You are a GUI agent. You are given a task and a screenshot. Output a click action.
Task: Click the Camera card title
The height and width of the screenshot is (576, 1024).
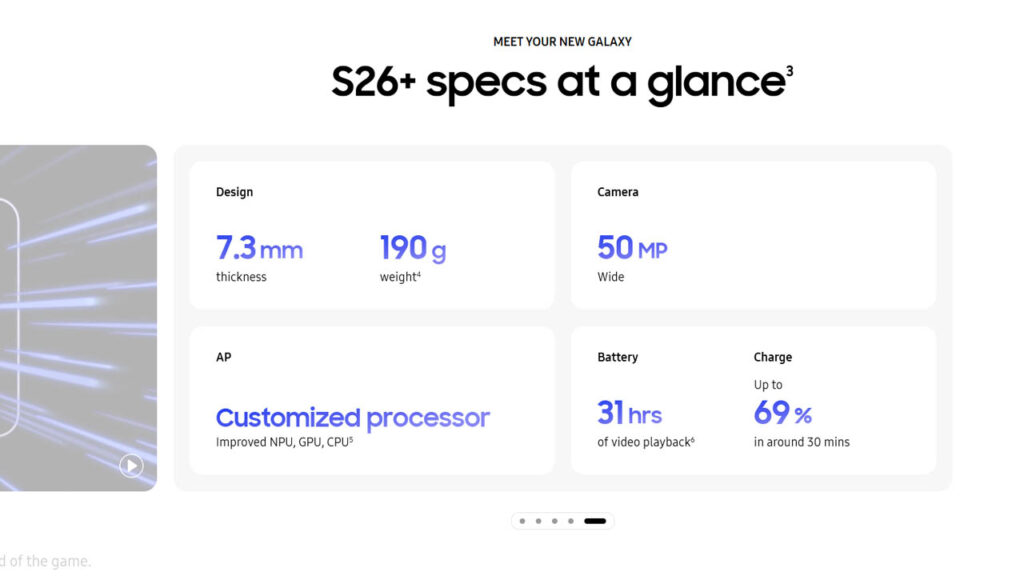click(617, 192)
